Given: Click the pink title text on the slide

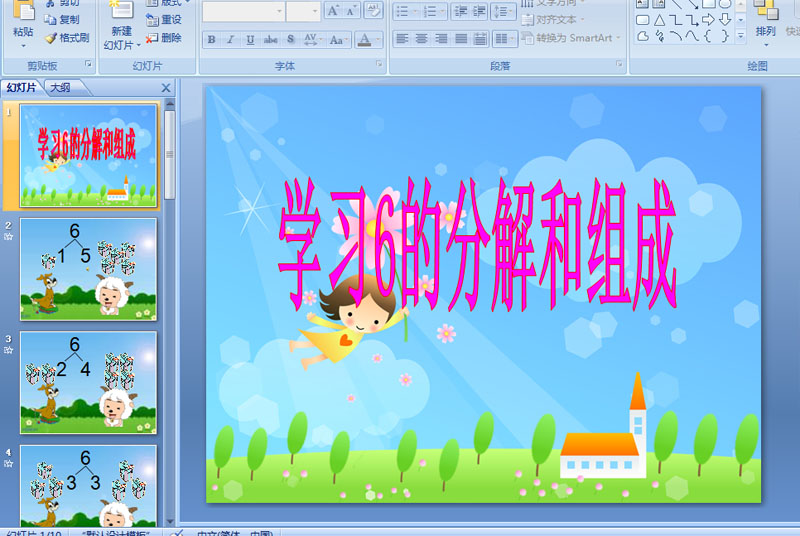Looking at the screenshot, I should (x=478, y=243).
